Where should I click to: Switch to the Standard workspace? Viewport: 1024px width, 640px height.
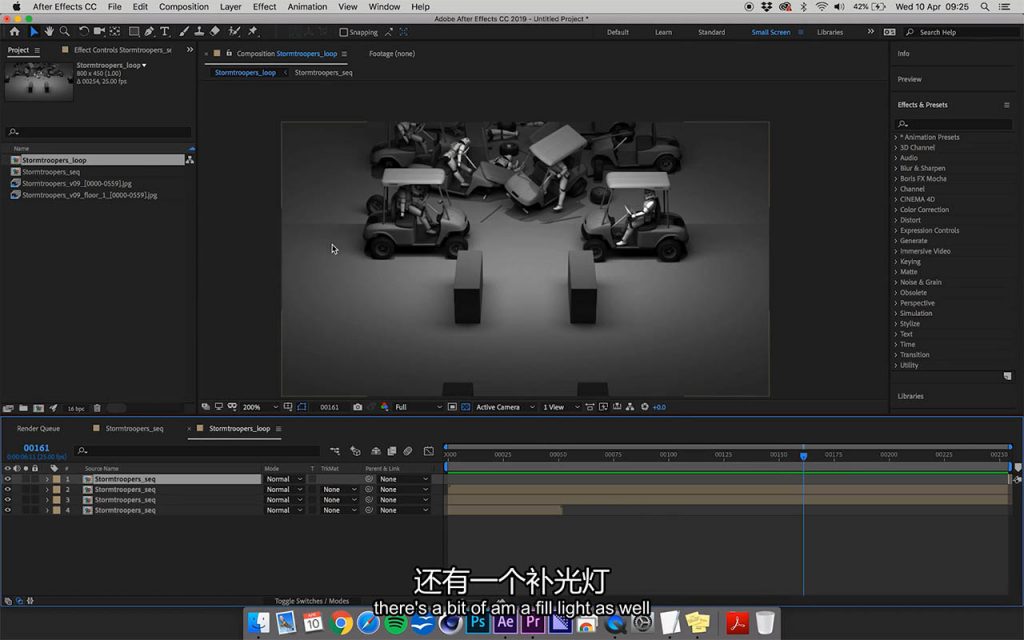[x=711, y=32]
